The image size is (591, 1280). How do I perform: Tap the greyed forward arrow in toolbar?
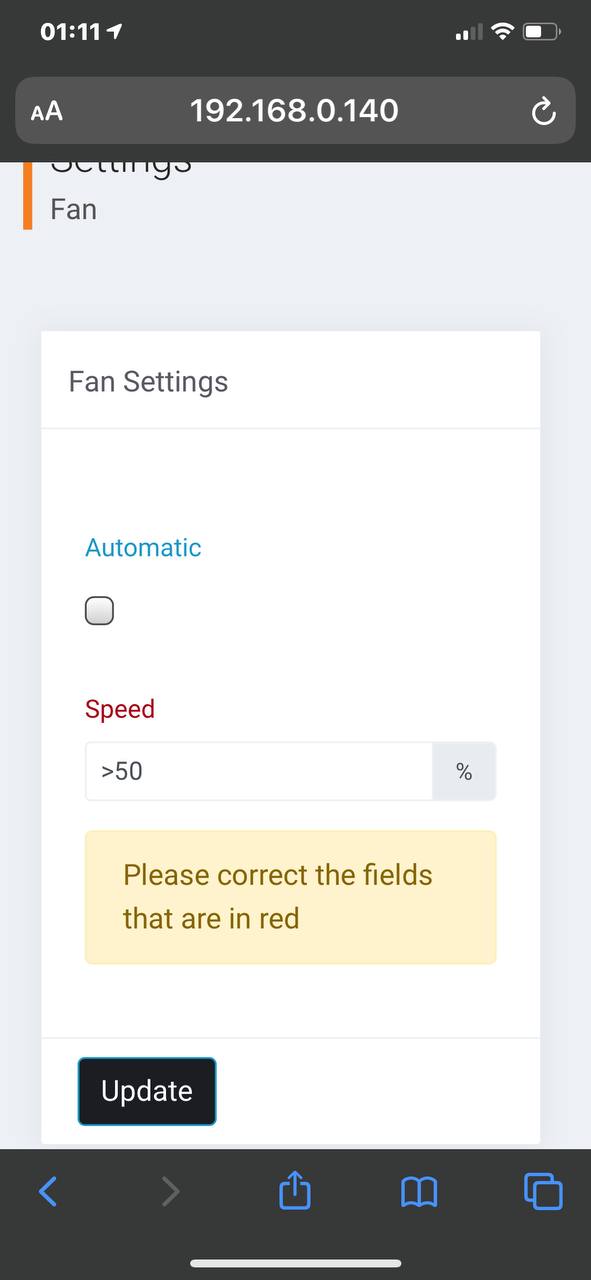click(x=171, y=1191)
